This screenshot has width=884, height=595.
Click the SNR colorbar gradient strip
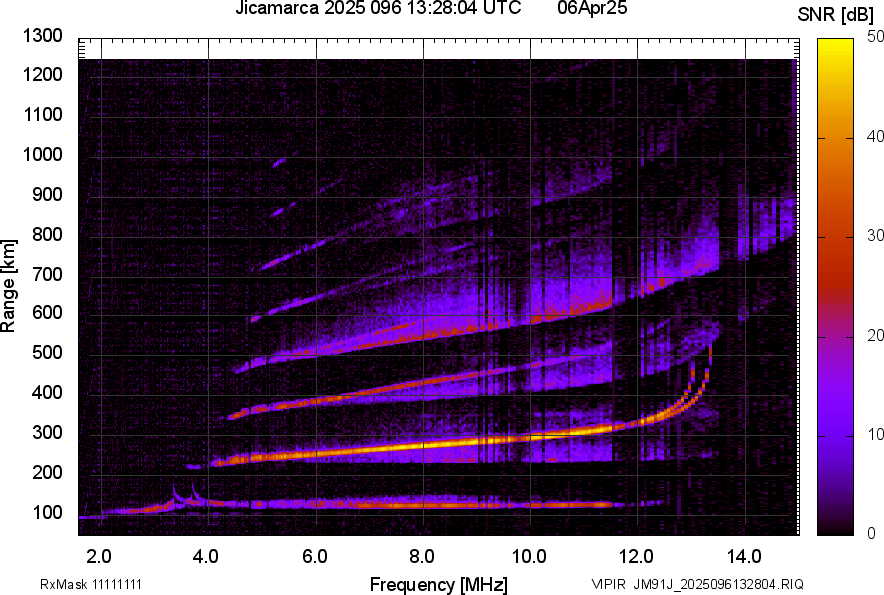(x=836, y=287)
